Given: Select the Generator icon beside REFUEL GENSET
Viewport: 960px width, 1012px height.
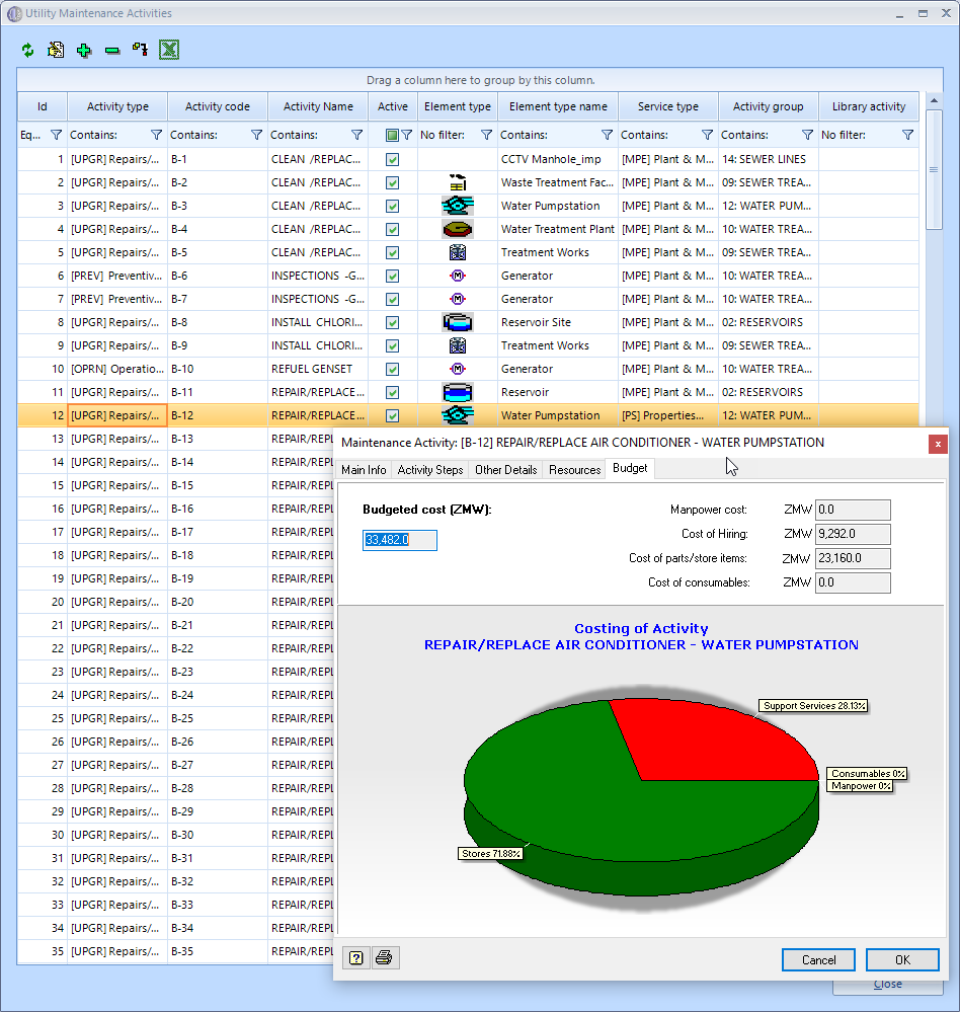Looking at the screenshot, I should (457, 368).
